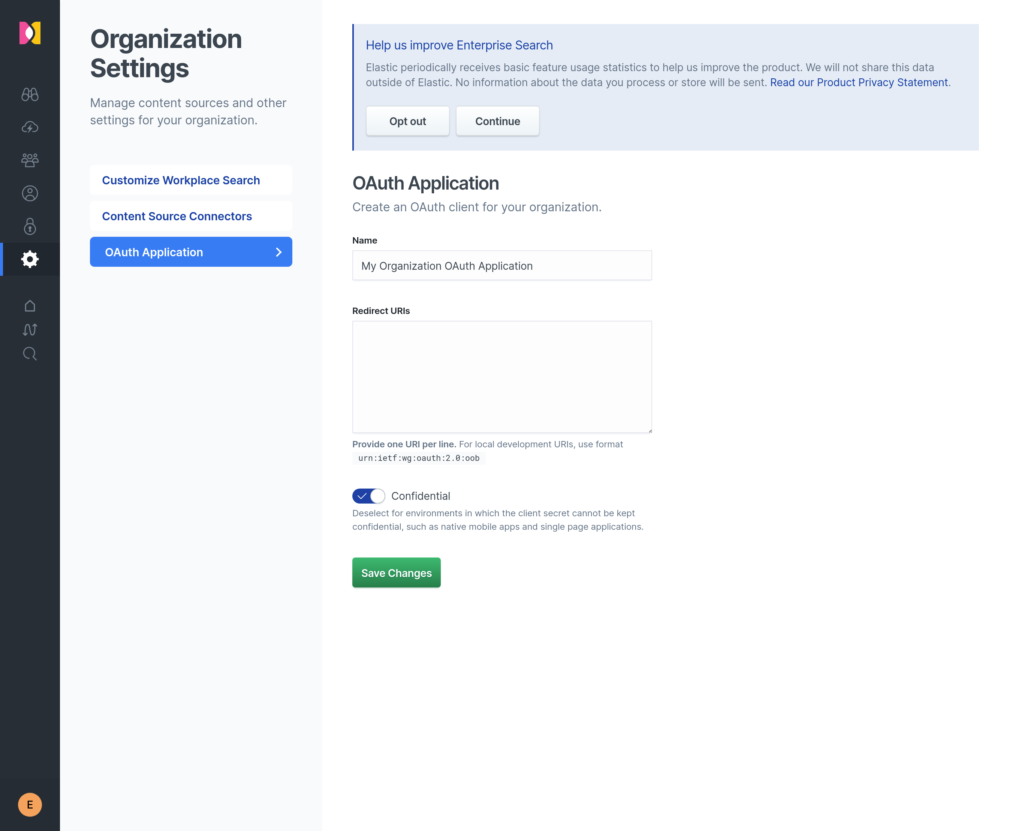This screenshot has width=1024, height=831.
Task: Click the home icon in sidebar
Action: tap(30, 306)
